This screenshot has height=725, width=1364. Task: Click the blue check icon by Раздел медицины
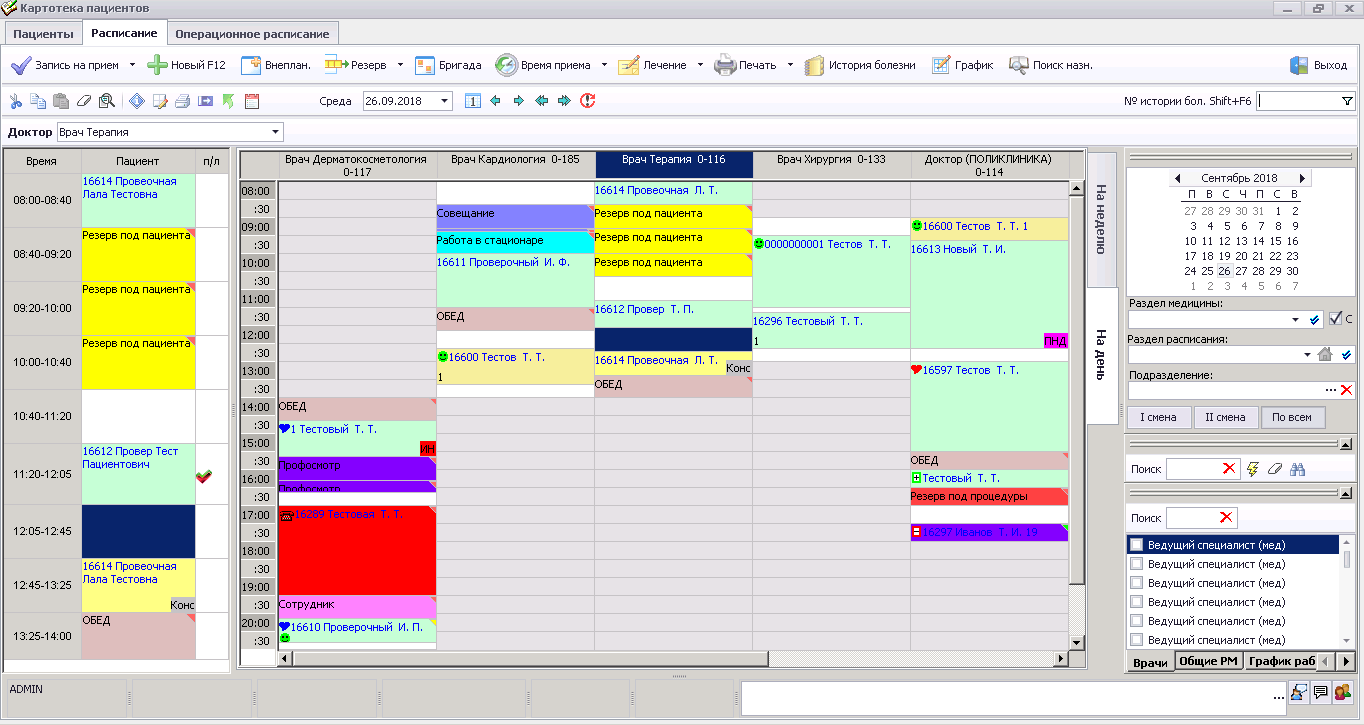(1315, 320)
